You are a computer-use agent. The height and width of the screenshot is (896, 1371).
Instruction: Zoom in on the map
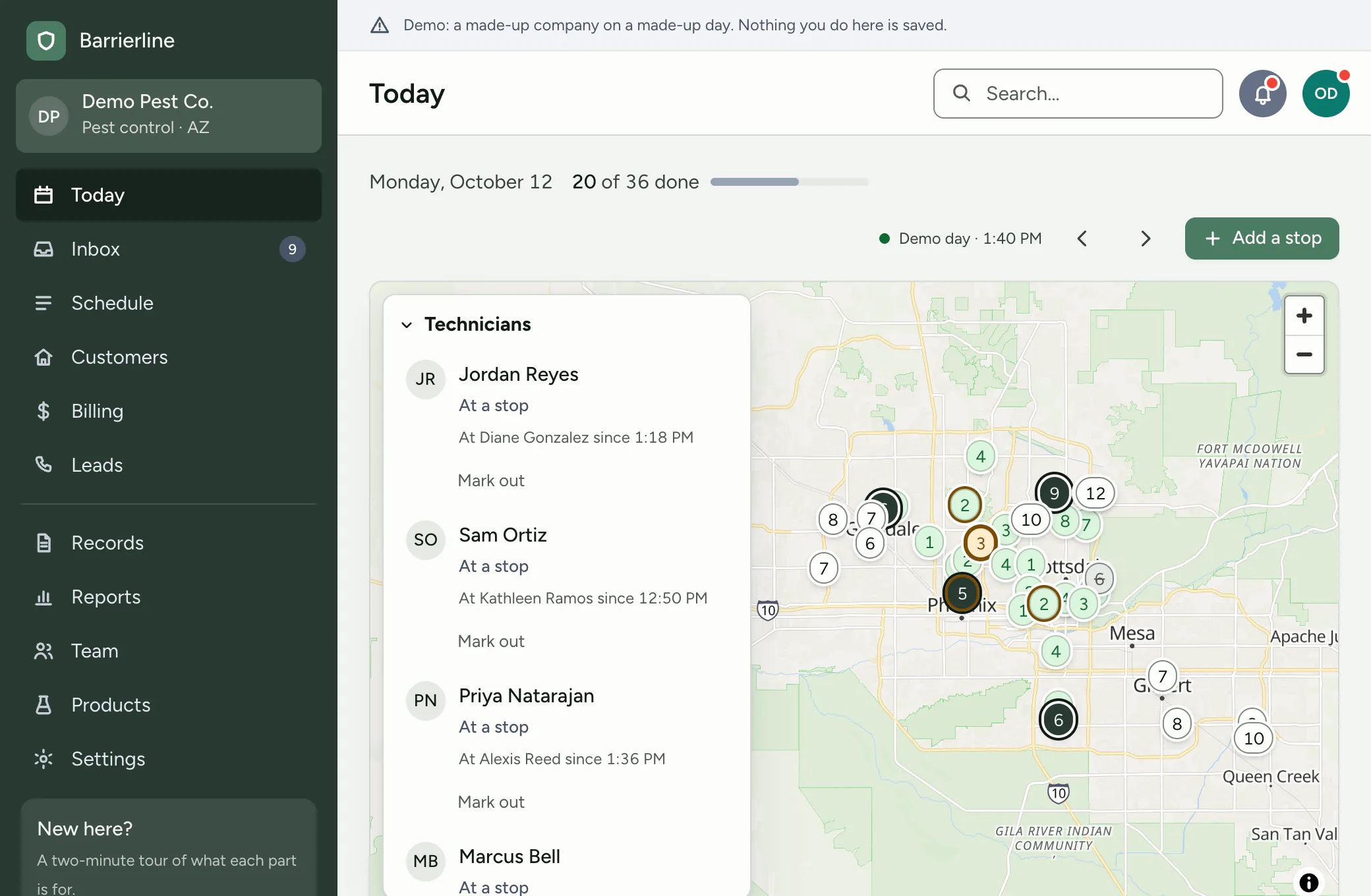tap(1304, 316)
